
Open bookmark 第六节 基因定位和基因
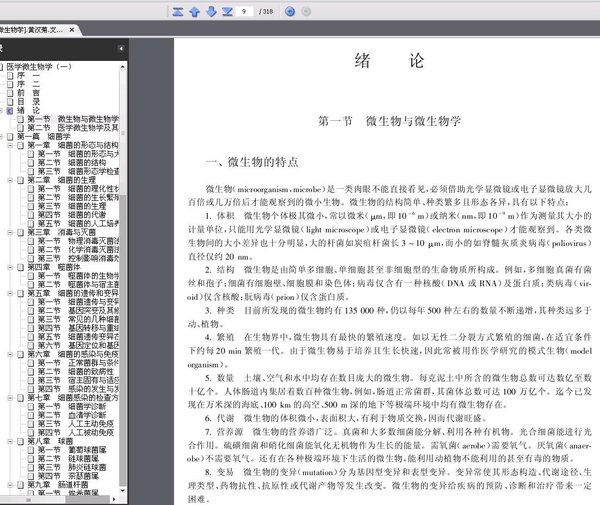click(x=78, y=345)
